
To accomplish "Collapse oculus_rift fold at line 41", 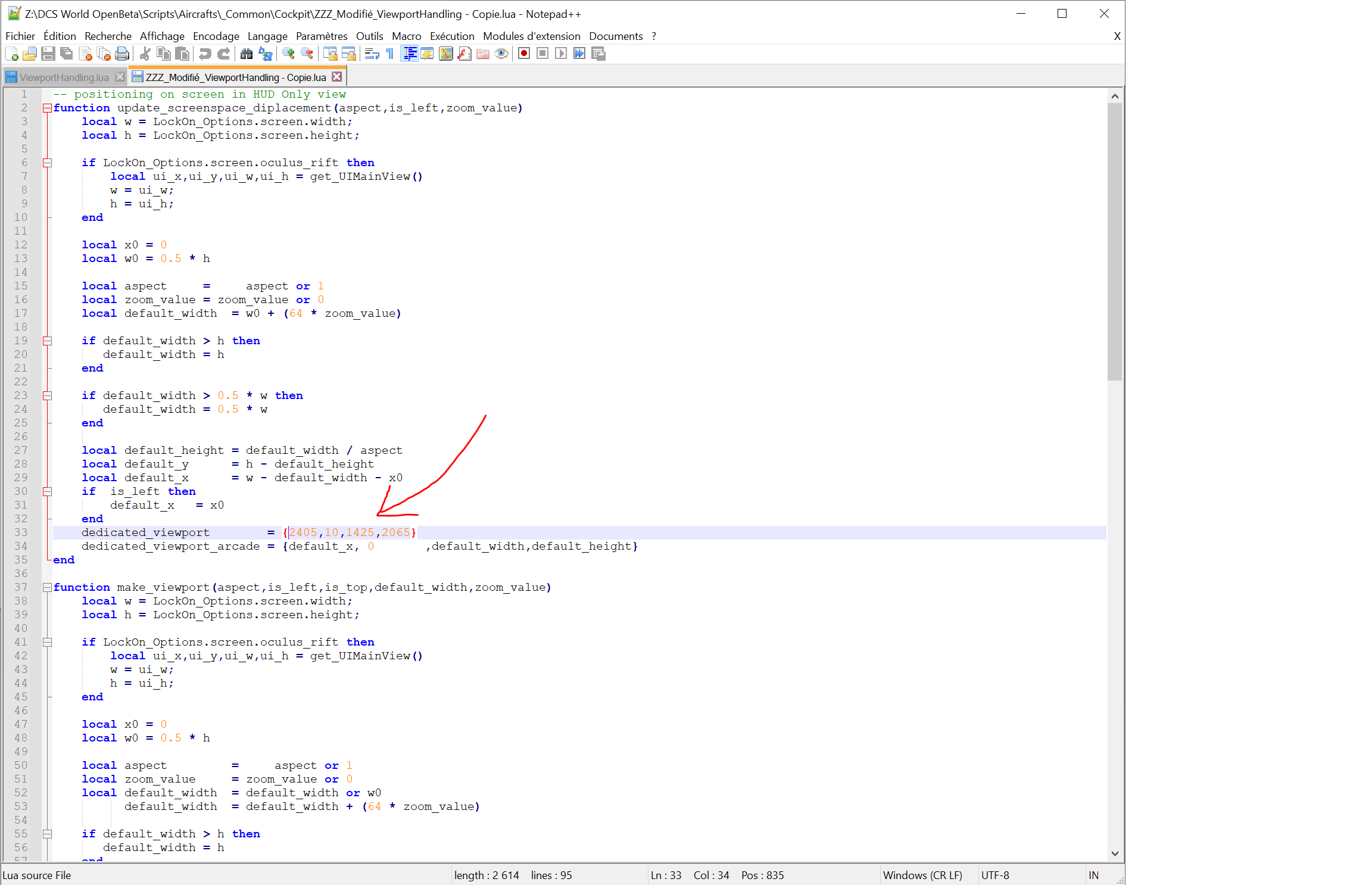I will tap(47, 643).
